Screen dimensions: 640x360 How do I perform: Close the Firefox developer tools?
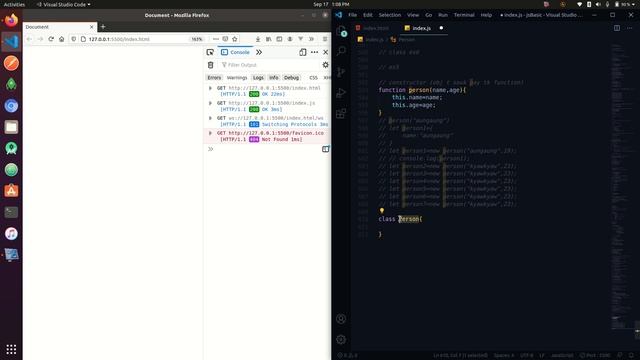(x=326, y=52)
